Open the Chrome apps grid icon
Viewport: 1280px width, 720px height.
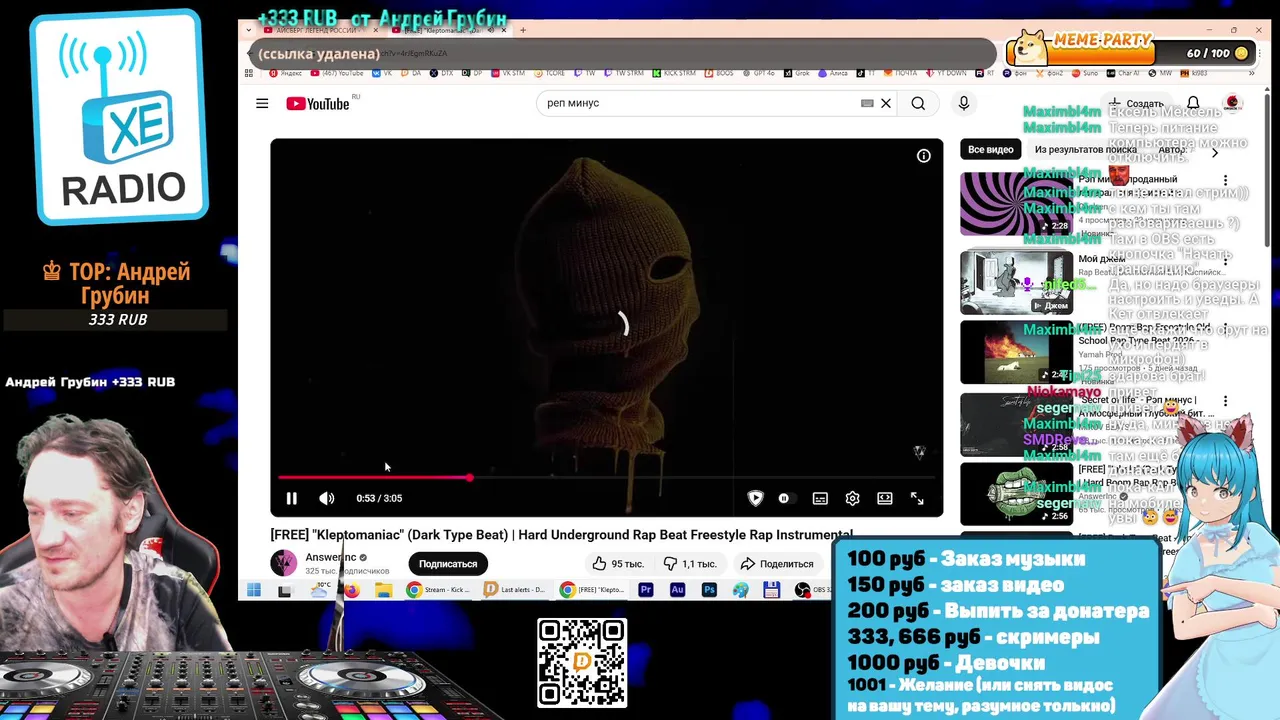click(x=249, y=73)
